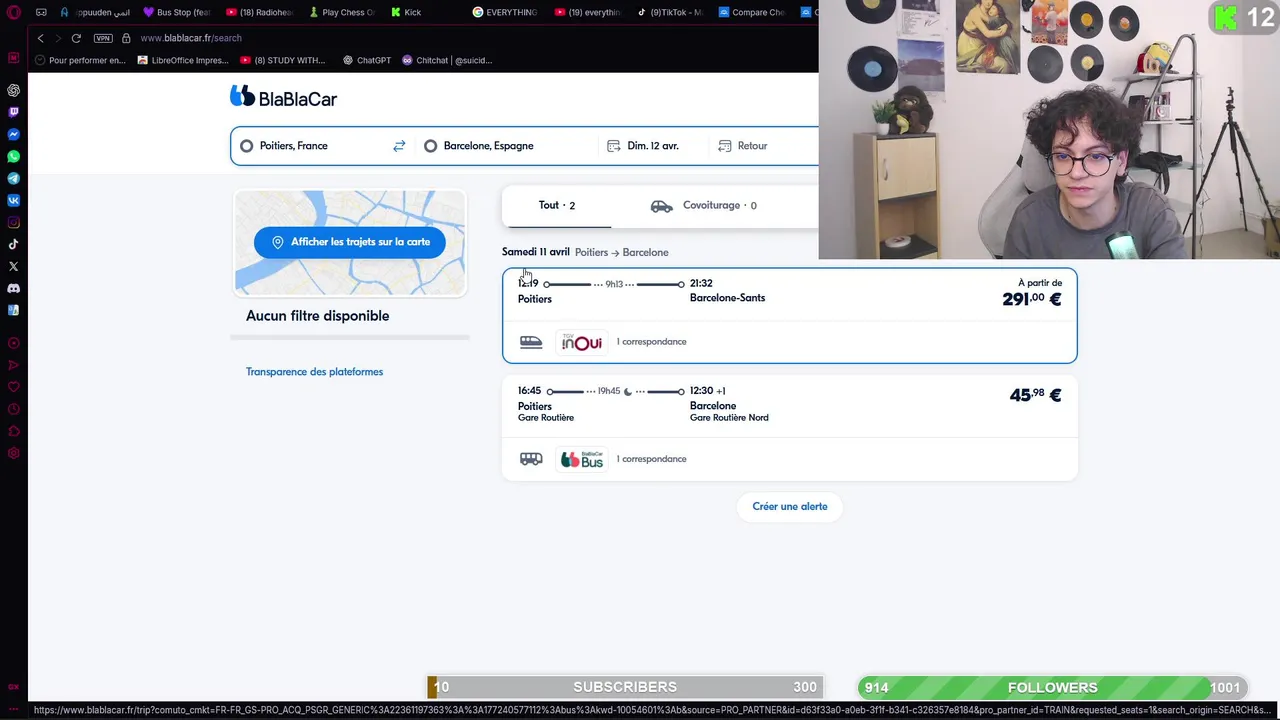Click the green FOLLOWERS progress bar overlay
The image size is (1280, 720).
[1052, 687]
